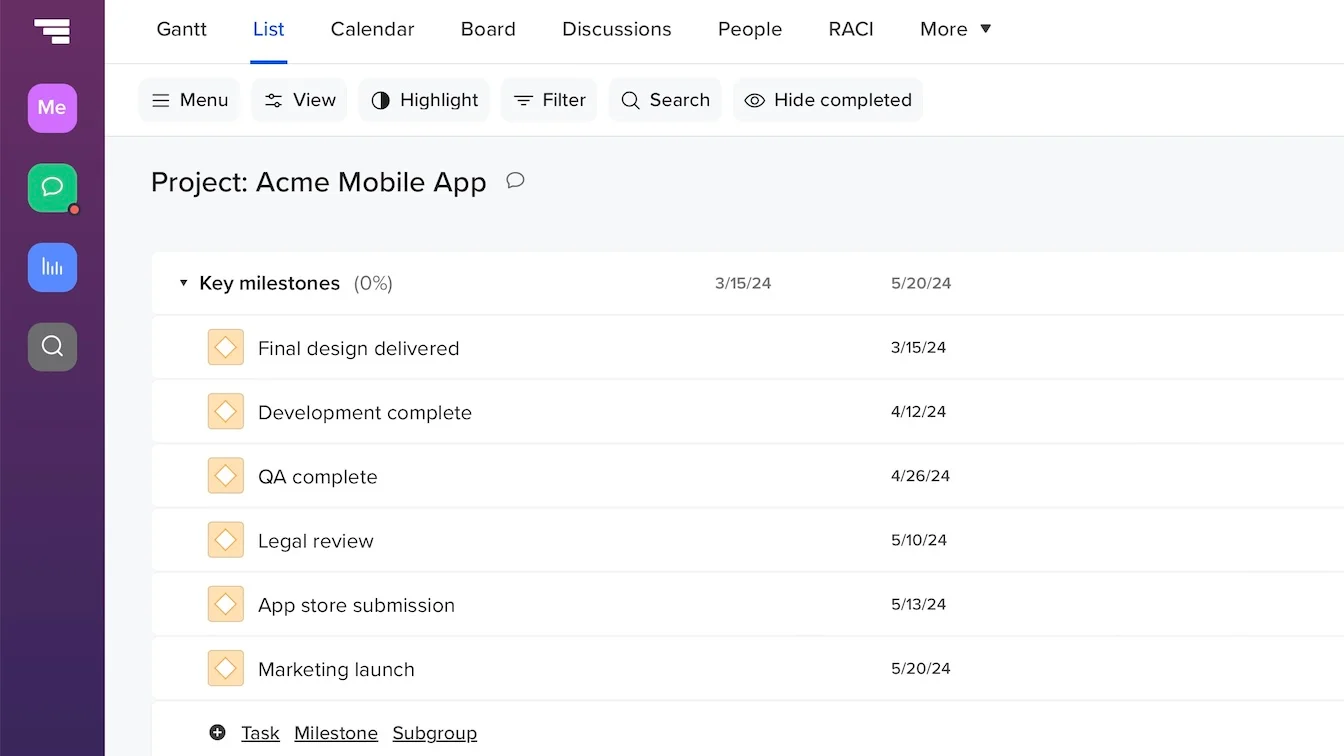Toggle the Filter control
This screenshot has height=756, width=1344.
[549, 100]
